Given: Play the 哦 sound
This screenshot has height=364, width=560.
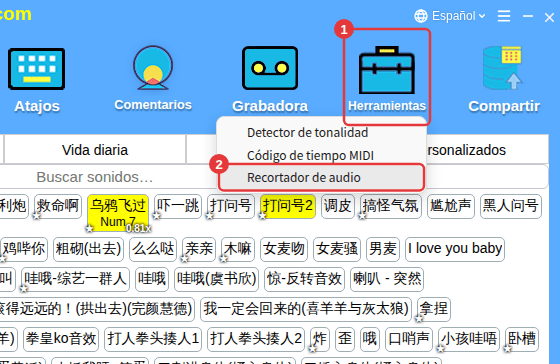Looking at the screenshot, I should [370, 339].
